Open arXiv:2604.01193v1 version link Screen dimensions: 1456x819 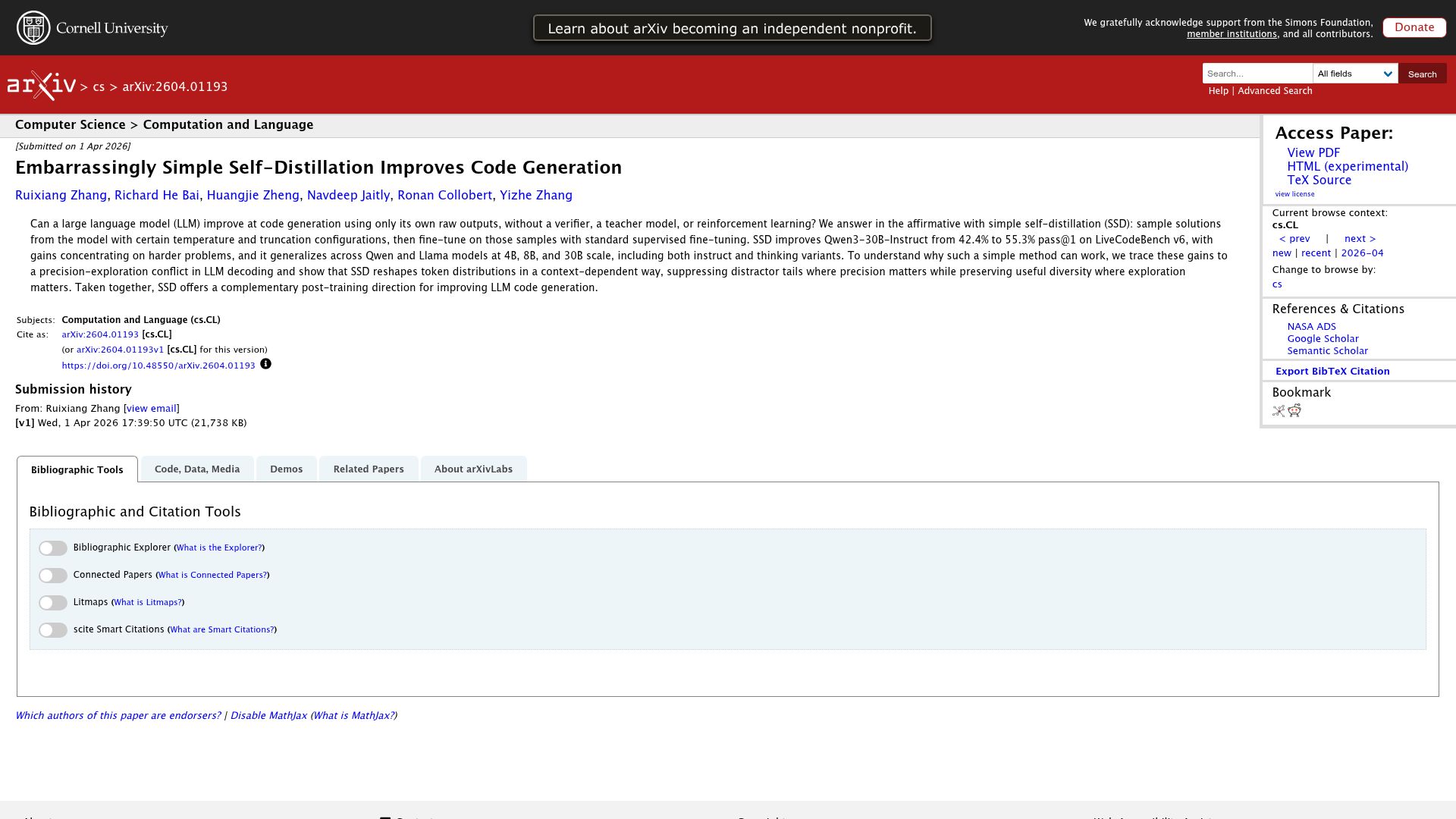click(x=120, y=350)
